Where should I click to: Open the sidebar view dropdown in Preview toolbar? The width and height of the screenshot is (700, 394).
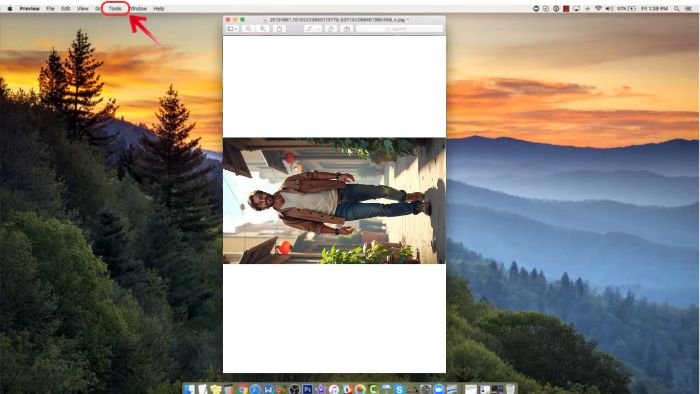tap(232, 29)
